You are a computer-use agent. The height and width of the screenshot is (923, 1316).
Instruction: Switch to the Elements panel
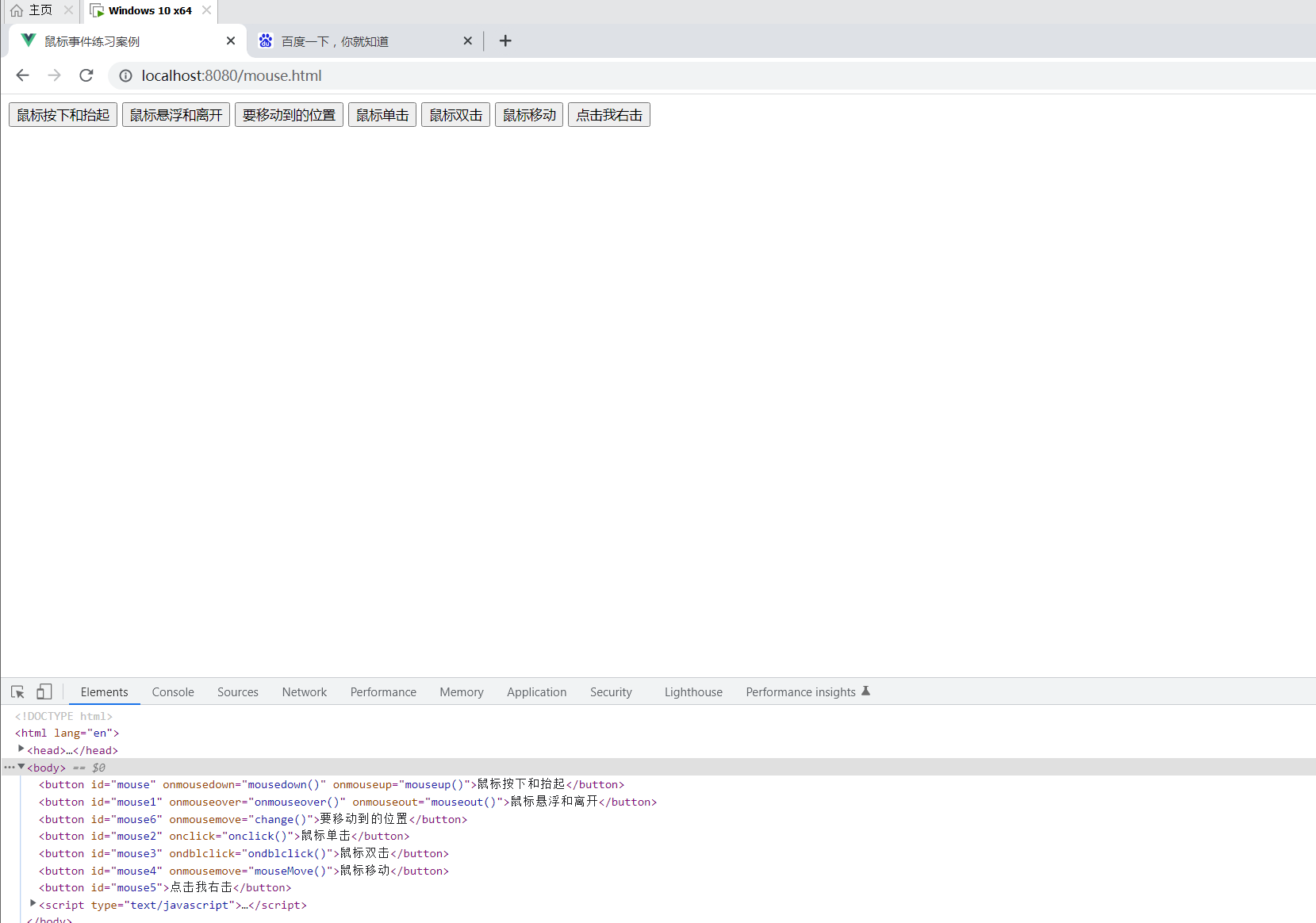[x=104, y=692]
